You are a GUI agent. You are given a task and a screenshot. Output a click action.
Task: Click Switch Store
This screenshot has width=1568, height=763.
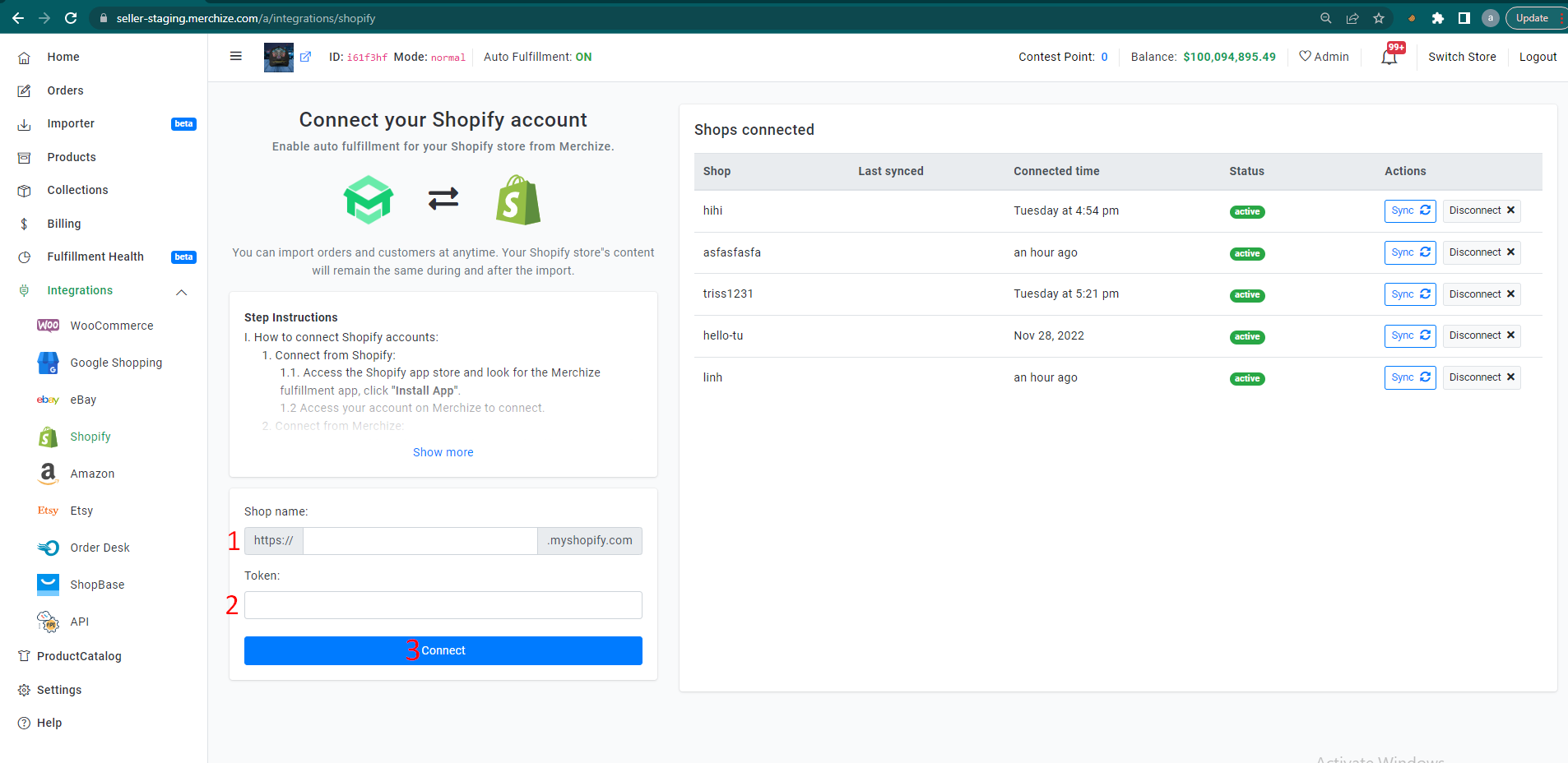tap(1462, 57)
